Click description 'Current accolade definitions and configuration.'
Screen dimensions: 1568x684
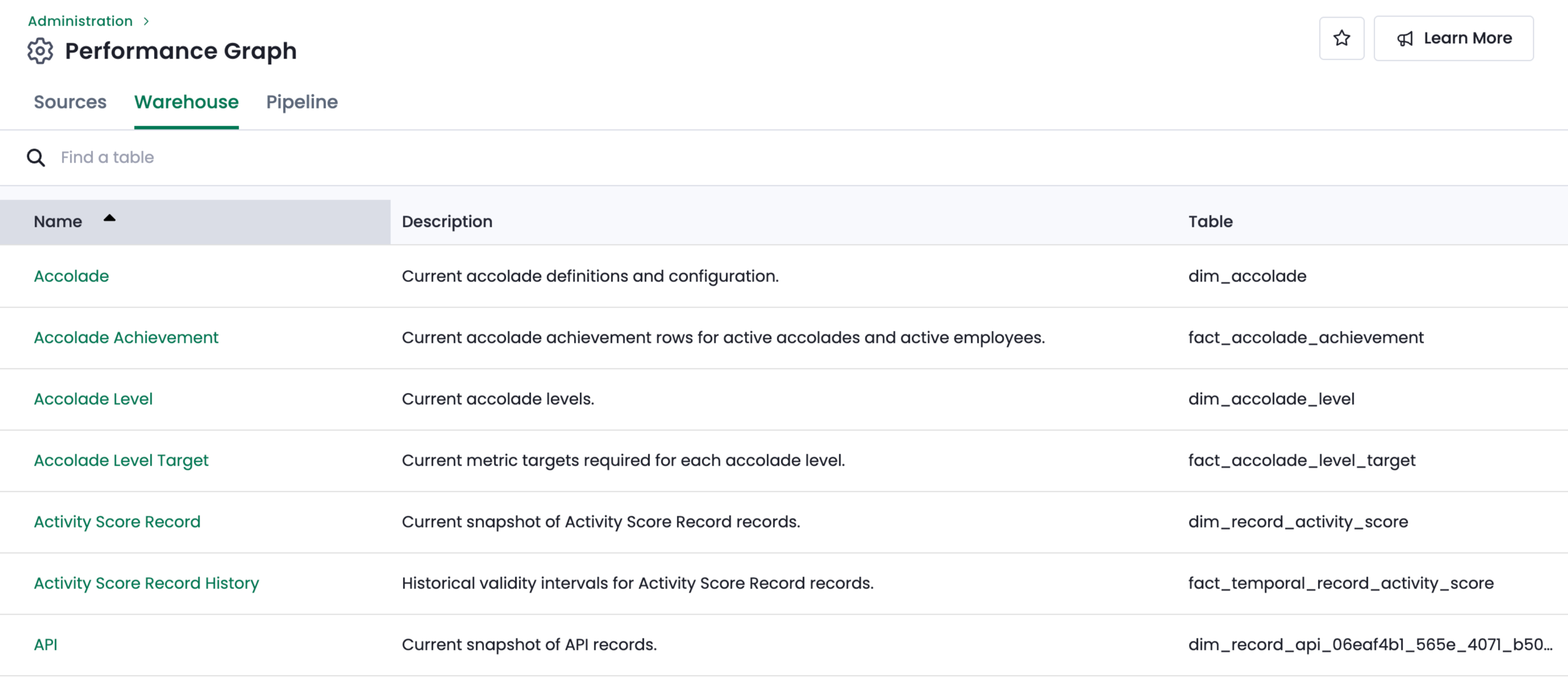coord(590,276)
